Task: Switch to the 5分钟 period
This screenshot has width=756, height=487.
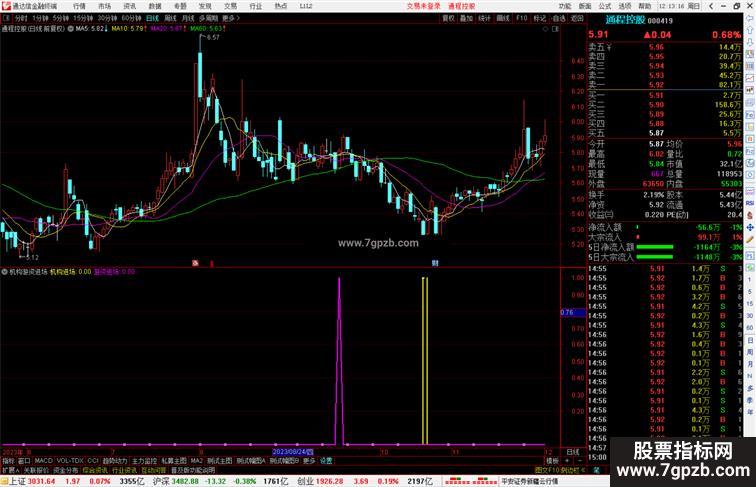Action: point(61,18)
